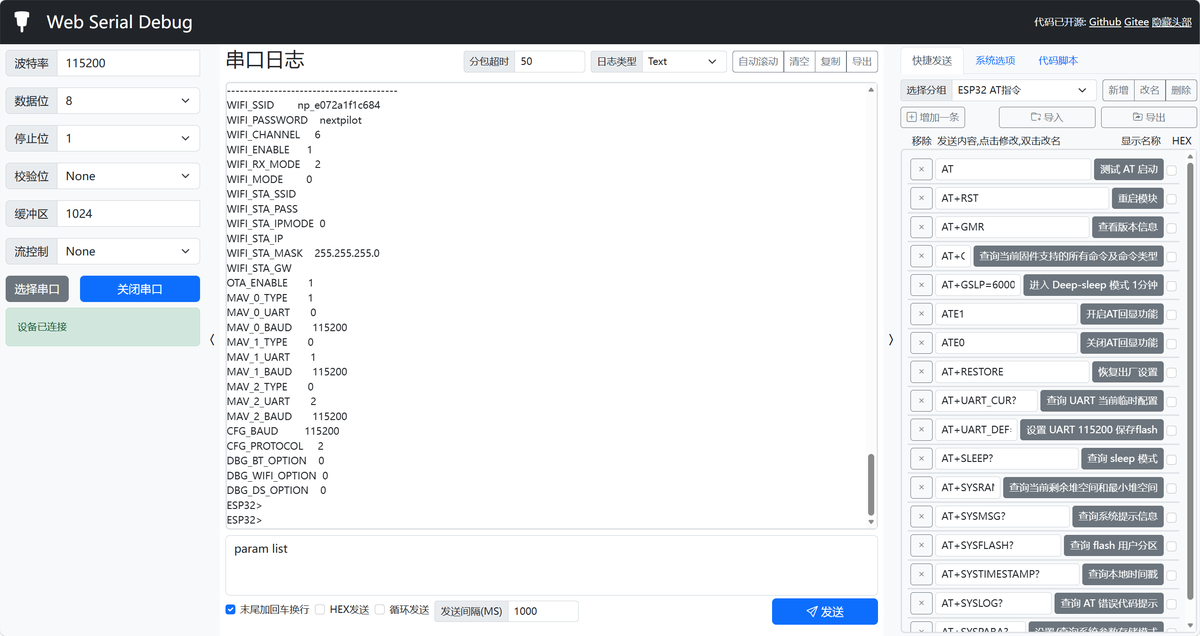This screenshot has width=1200, height=636.
Task: Click 删除 to delete the group
Action: pyautogui.click(x=1181, y=90)
